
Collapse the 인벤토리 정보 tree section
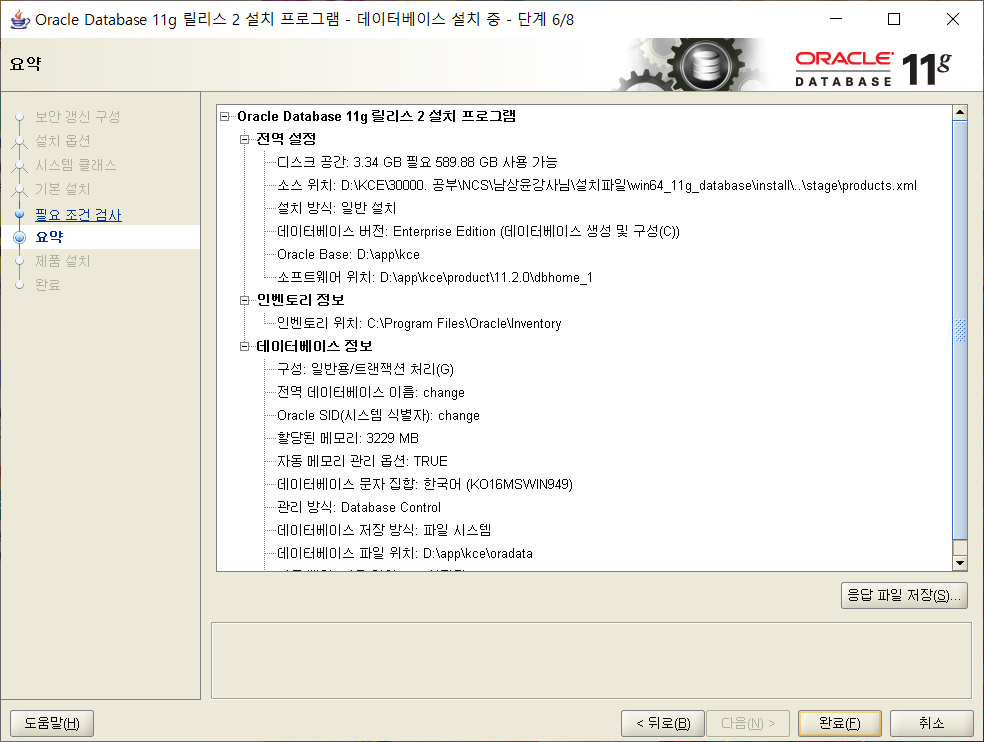tap(244, 300)
